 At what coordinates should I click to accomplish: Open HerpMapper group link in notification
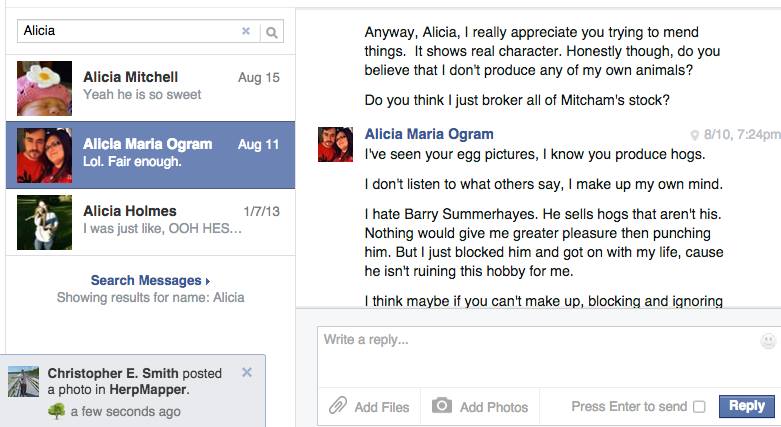pyautogui.click(x=147, y=390)
